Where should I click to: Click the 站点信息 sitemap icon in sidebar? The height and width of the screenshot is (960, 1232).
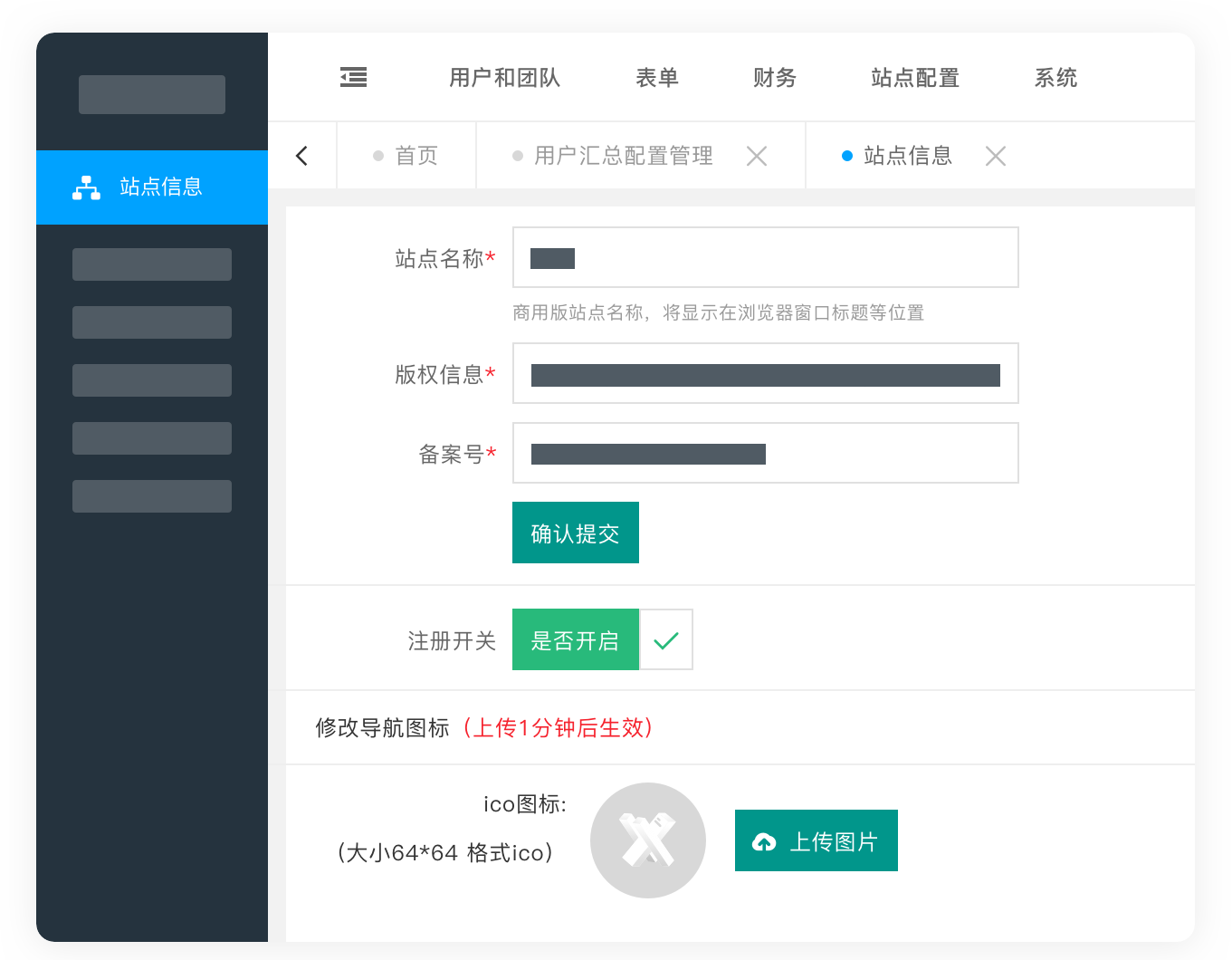tap(86, 187)
